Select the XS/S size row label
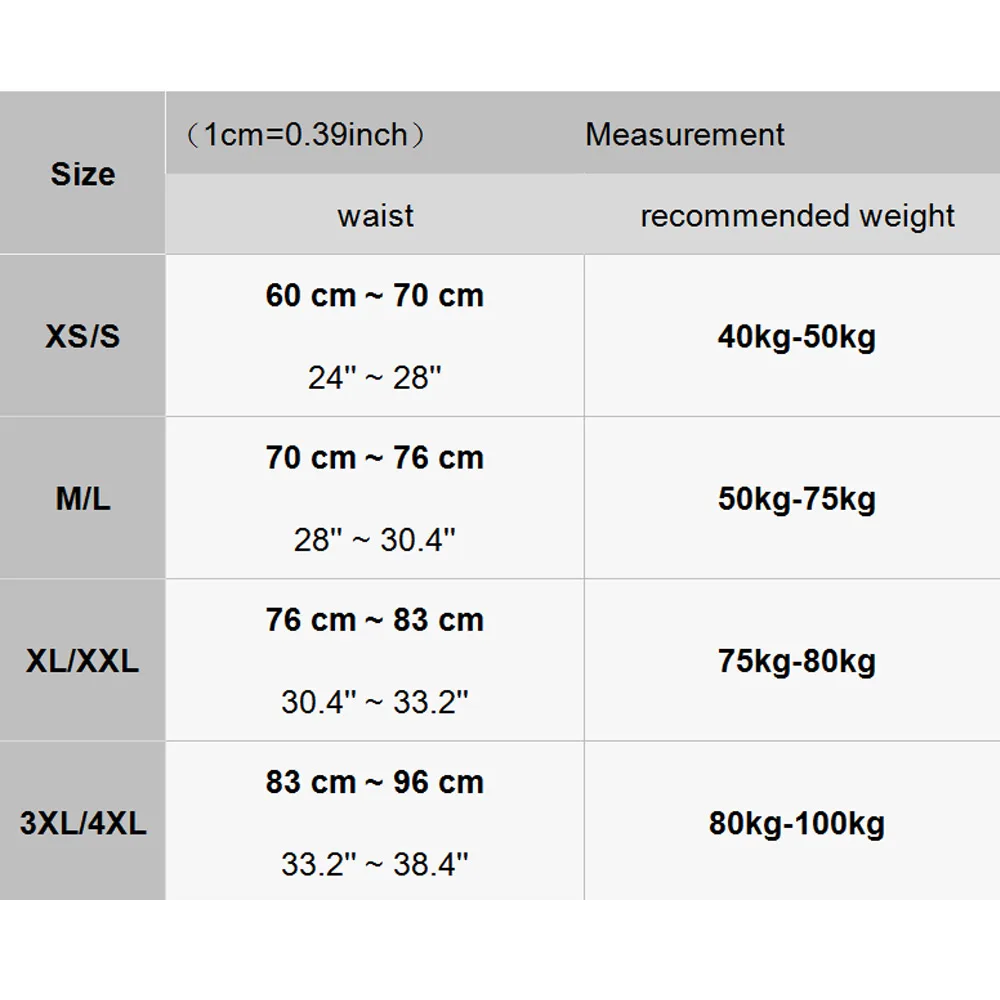The image size is (1000, 1000). click(83, 336)
